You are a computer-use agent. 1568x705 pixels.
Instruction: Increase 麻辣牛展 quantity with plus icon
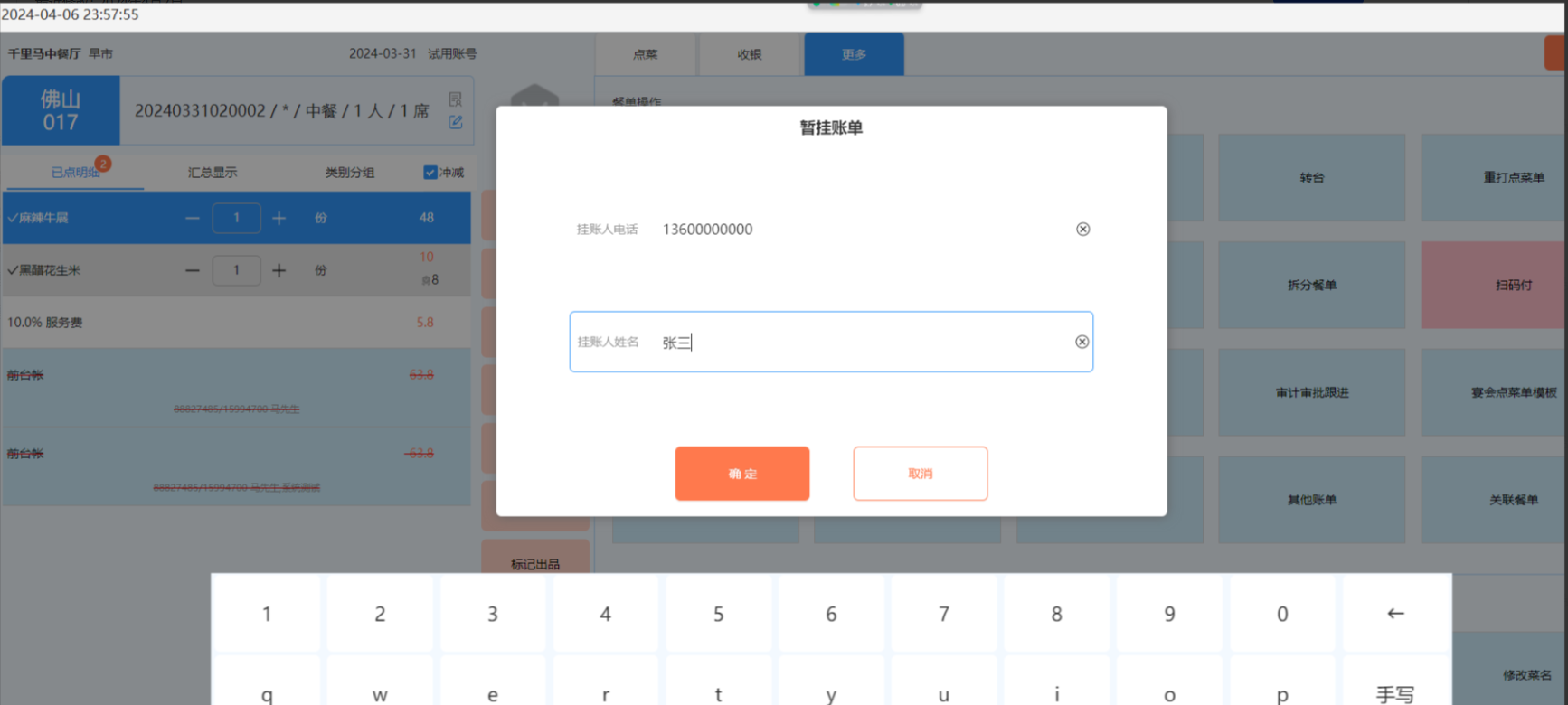click(279, 218)
